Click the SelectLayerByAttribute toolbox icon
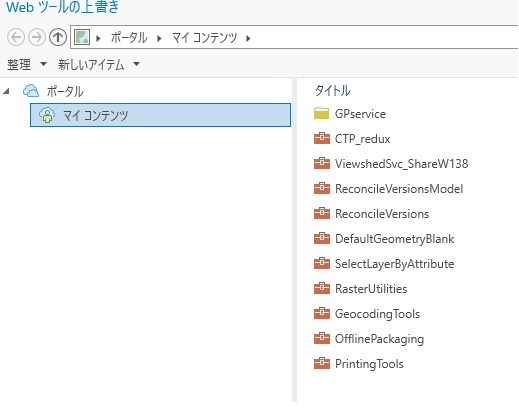 pyautogui.click(x=322, y=263)
